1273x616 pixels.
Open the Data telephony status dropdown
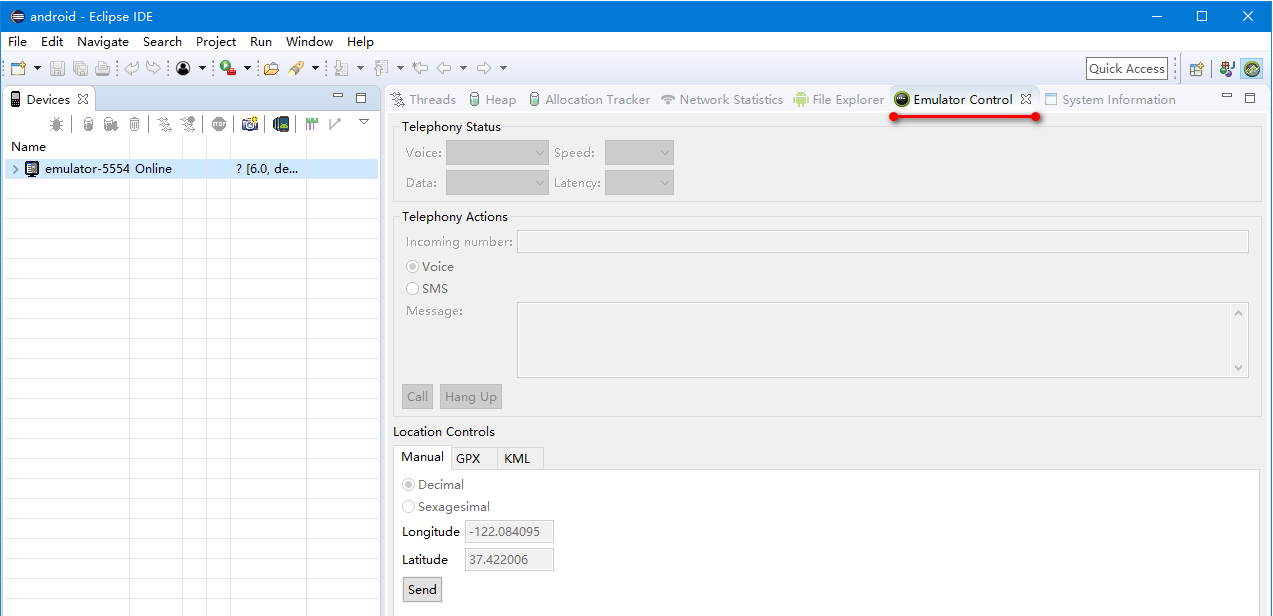pyautogui.click(x=497, y=183)
